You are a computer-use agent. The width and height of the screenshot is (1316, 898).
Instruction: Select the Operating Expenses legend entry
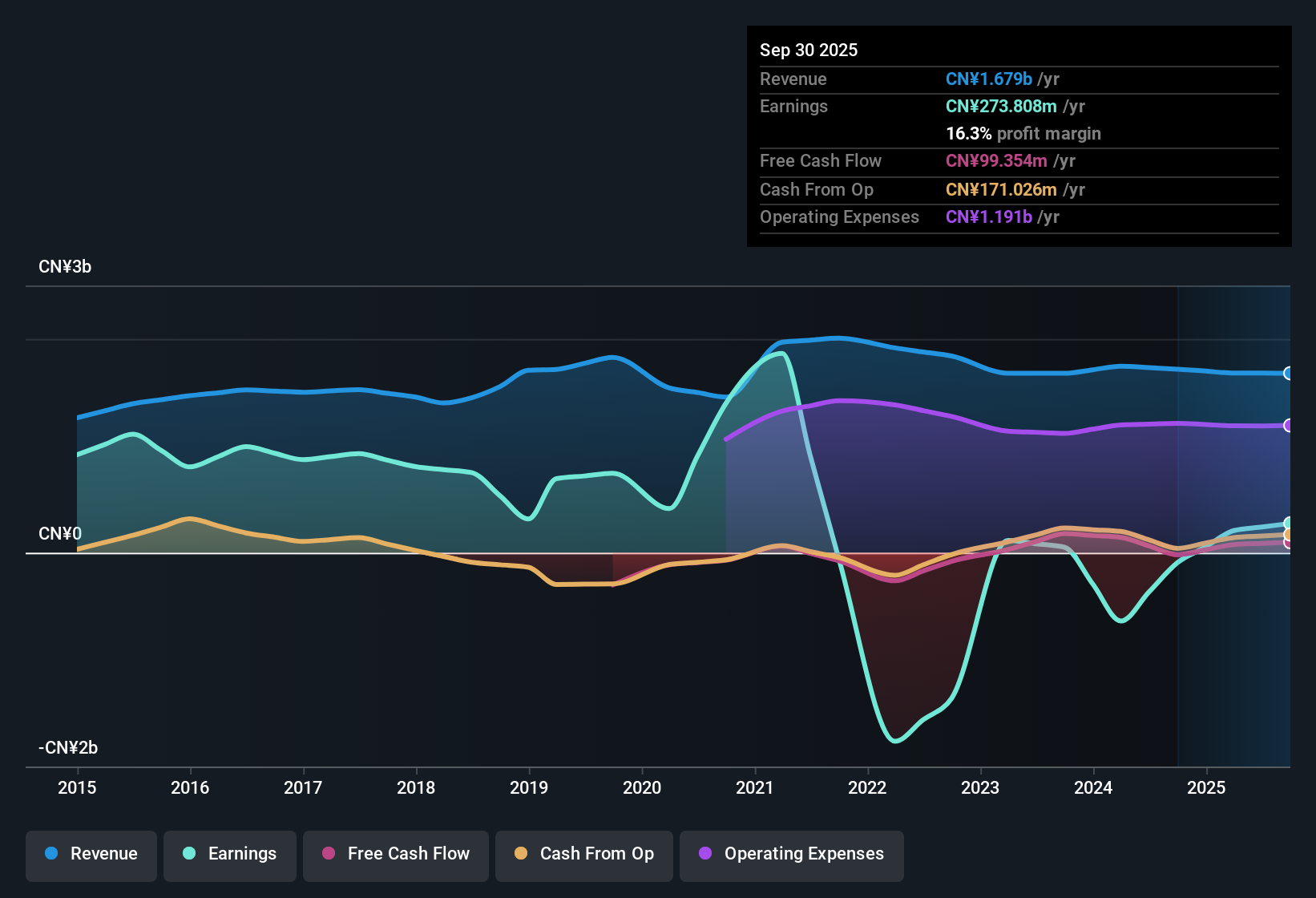(x=791, y=854)
